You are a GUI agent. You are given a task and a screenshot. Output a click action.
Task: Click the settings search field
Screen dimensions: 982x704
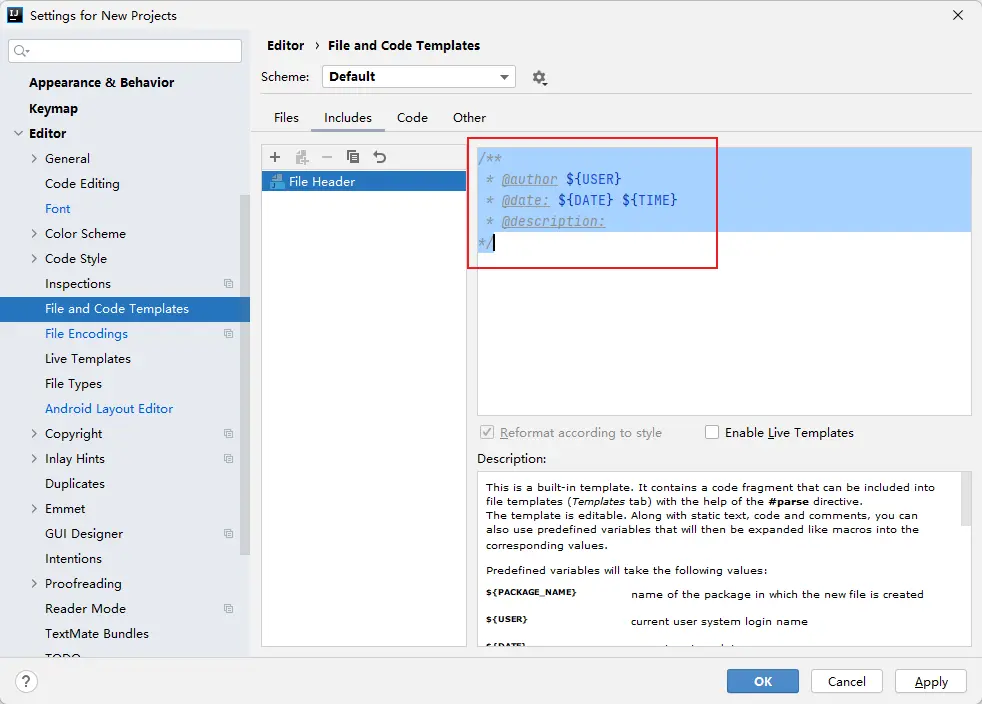(125, 51)
